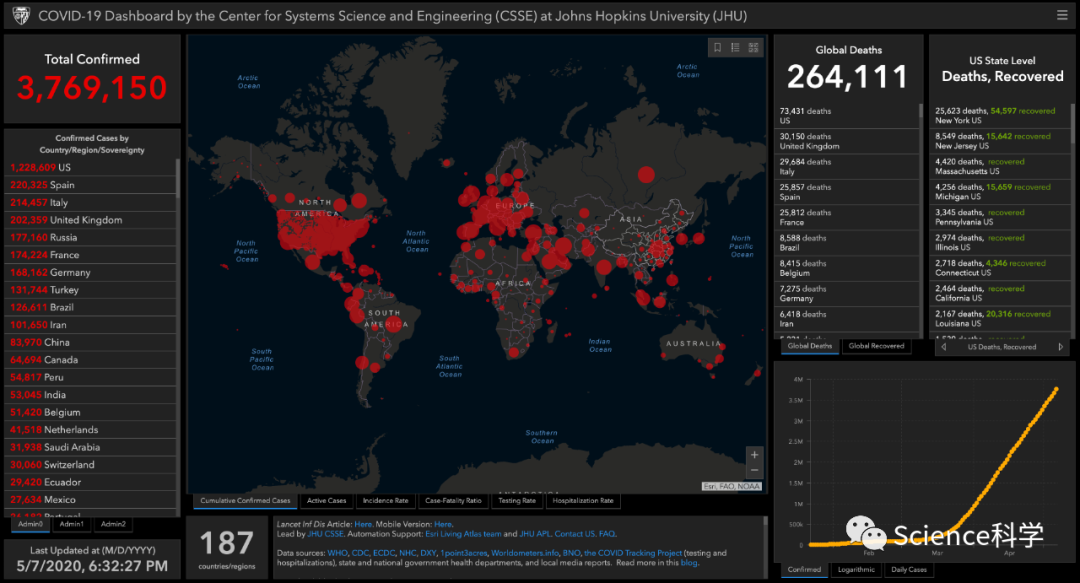Go to previous US state panel with left arrow
Screen dimensions: 1080x583
[944, 347]
